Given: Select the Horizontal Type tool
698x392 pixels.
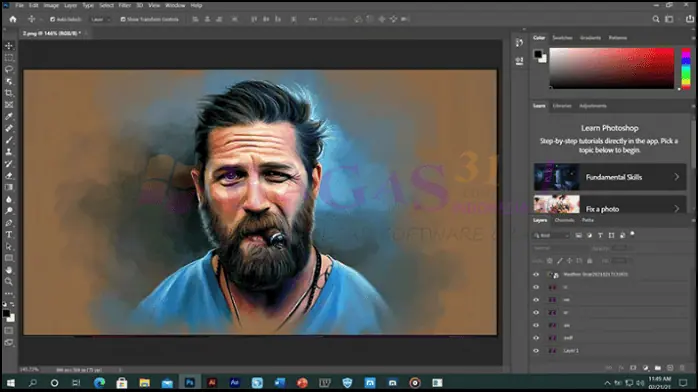Looking at the screenshot, I should tap(9, 234).
